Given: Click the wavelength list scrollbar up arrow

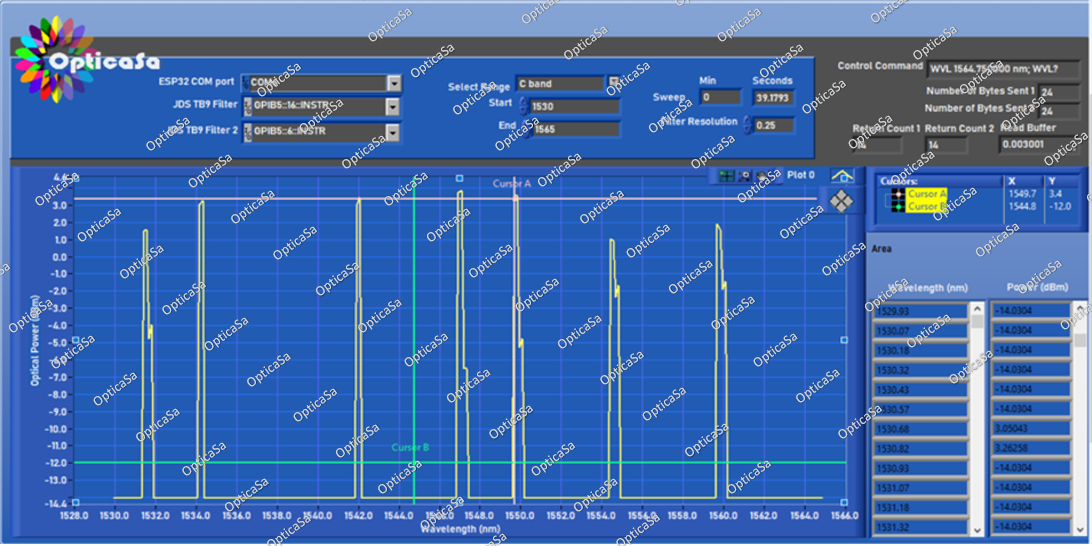Looking at the screenshot, I should [977, 309].
